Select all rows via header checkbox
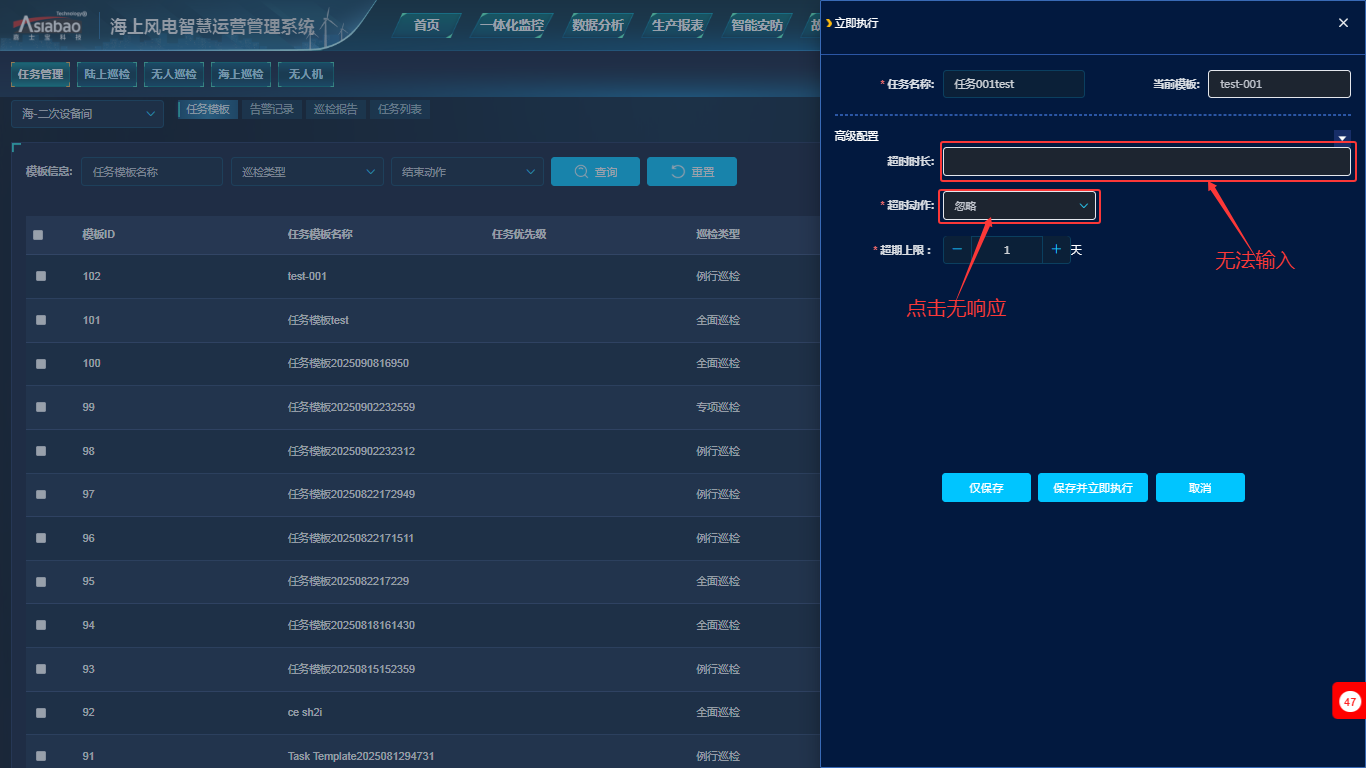Screen dimensions: 1366x768 38,235
